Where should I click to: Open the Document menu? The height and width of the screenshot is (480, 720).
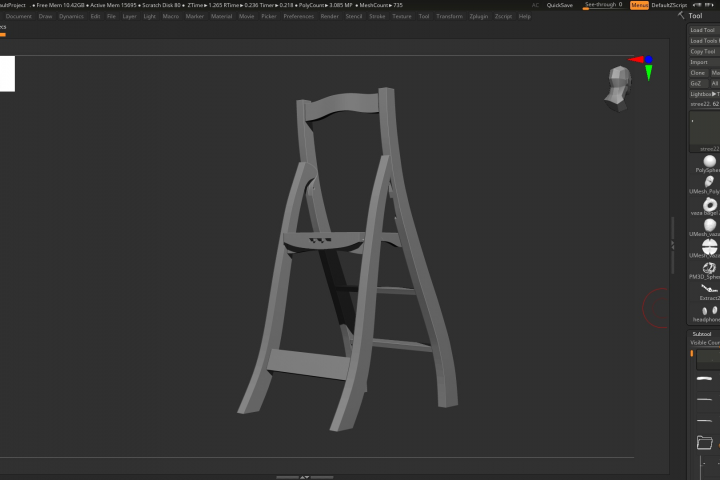point(19,16)
